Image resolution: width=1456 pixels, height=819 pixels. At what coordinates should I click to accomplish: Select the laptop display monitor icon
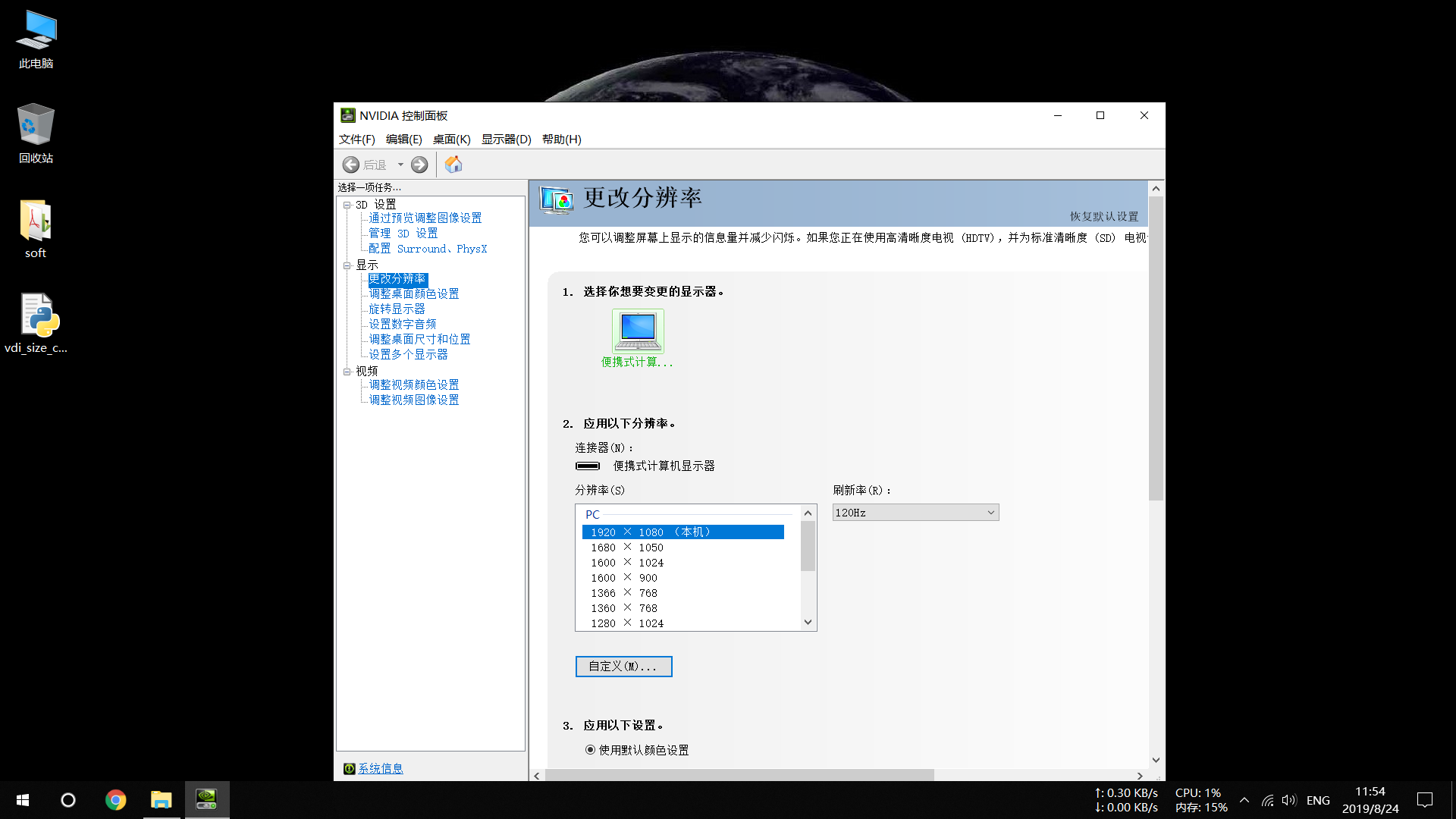(638, 331)
